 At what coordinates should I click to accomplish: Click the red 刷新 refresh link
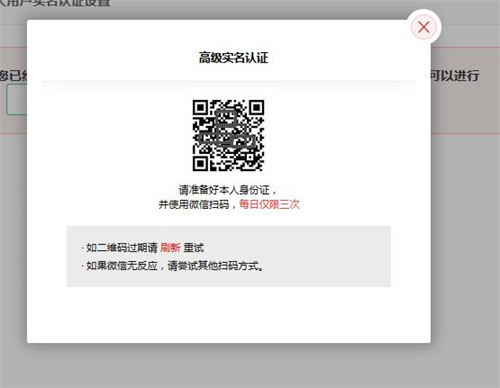(170, 248)
